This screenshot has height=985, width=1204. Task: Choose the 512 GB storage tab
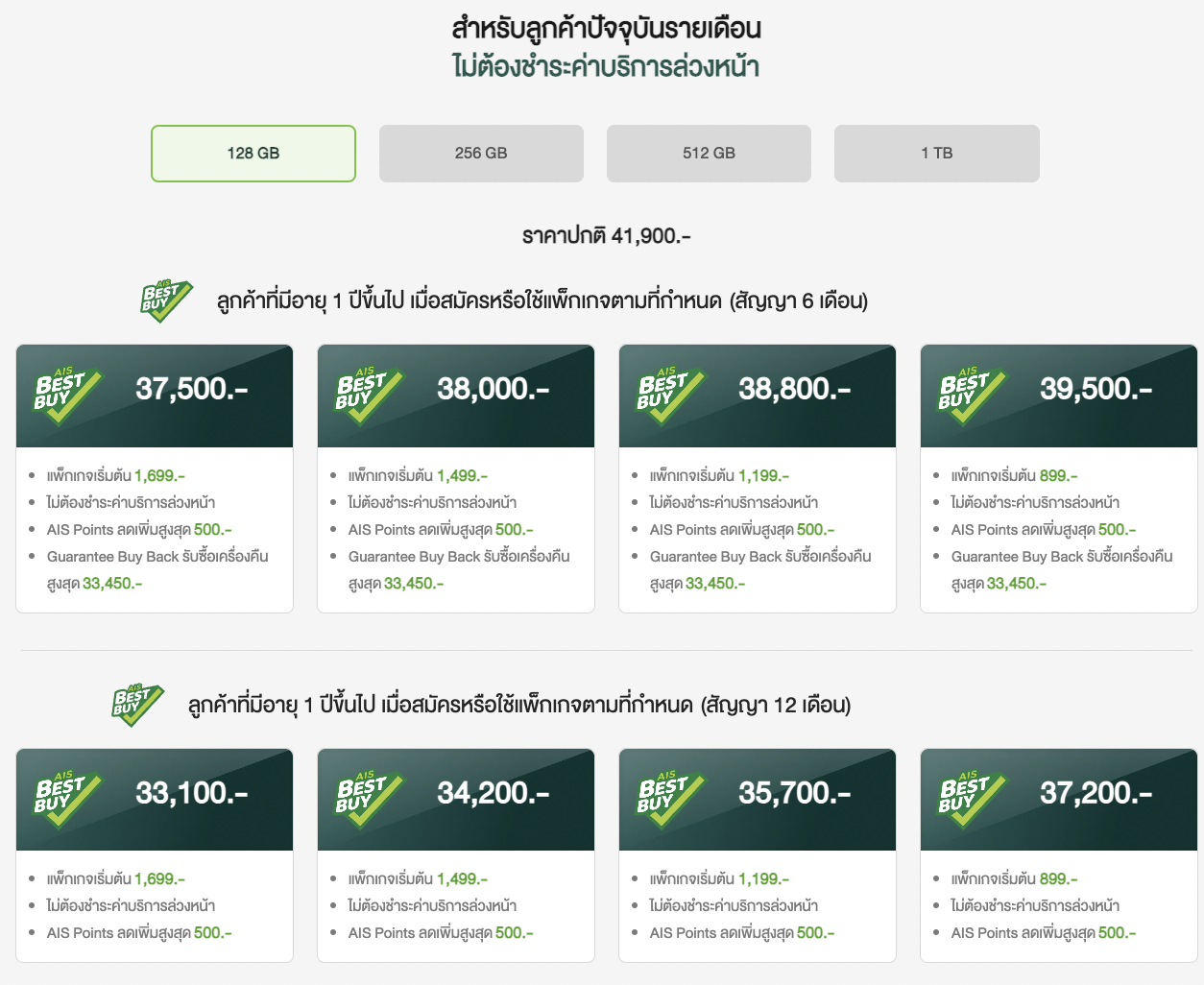709,154
